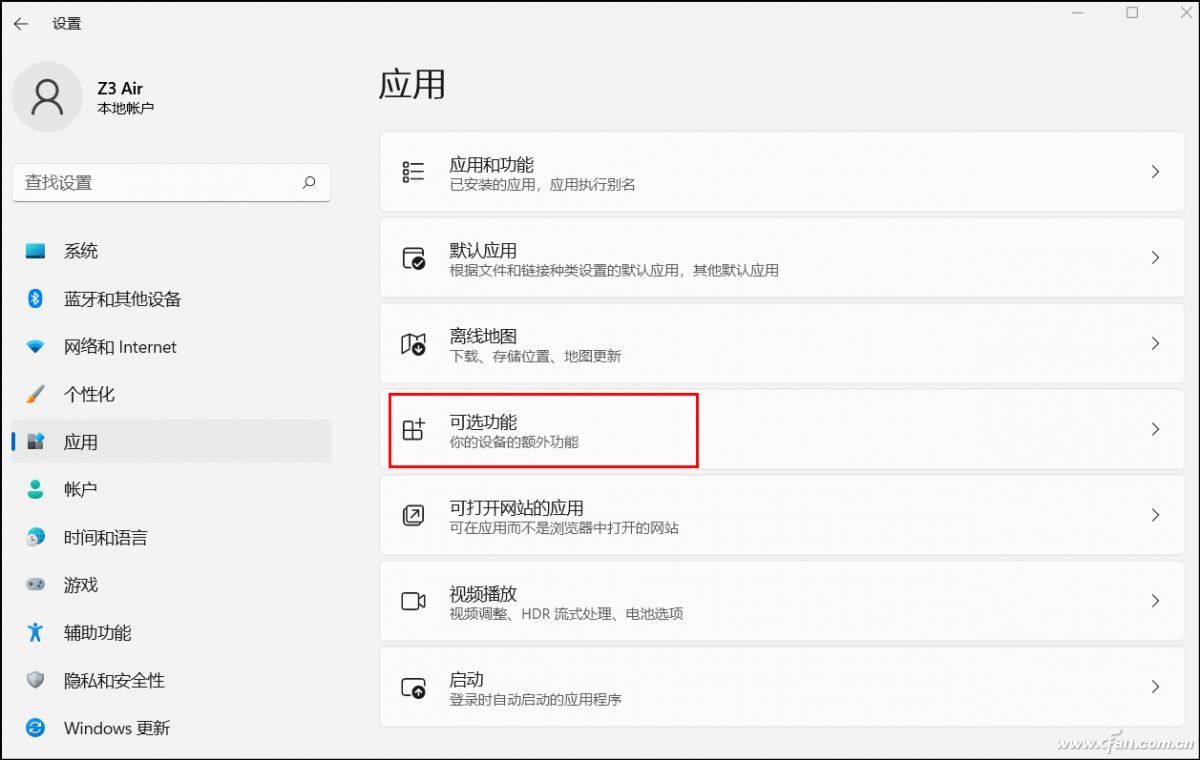The height and width of the screenshot is (760, 1200).
Task: Open 时间和语言 category
Action: tap(171, 537)
